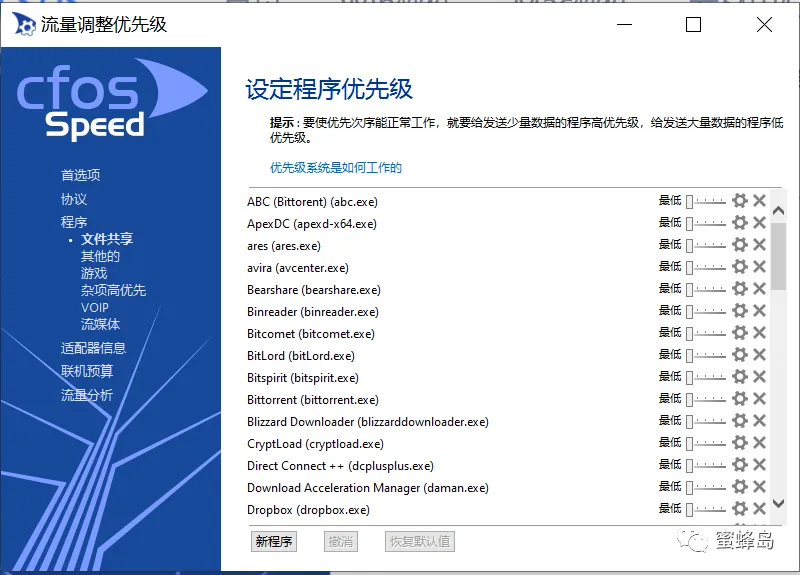This screenshot has width=800, height=575.
Task: Adjust priority slider for Dropbox
Action: 706,509
